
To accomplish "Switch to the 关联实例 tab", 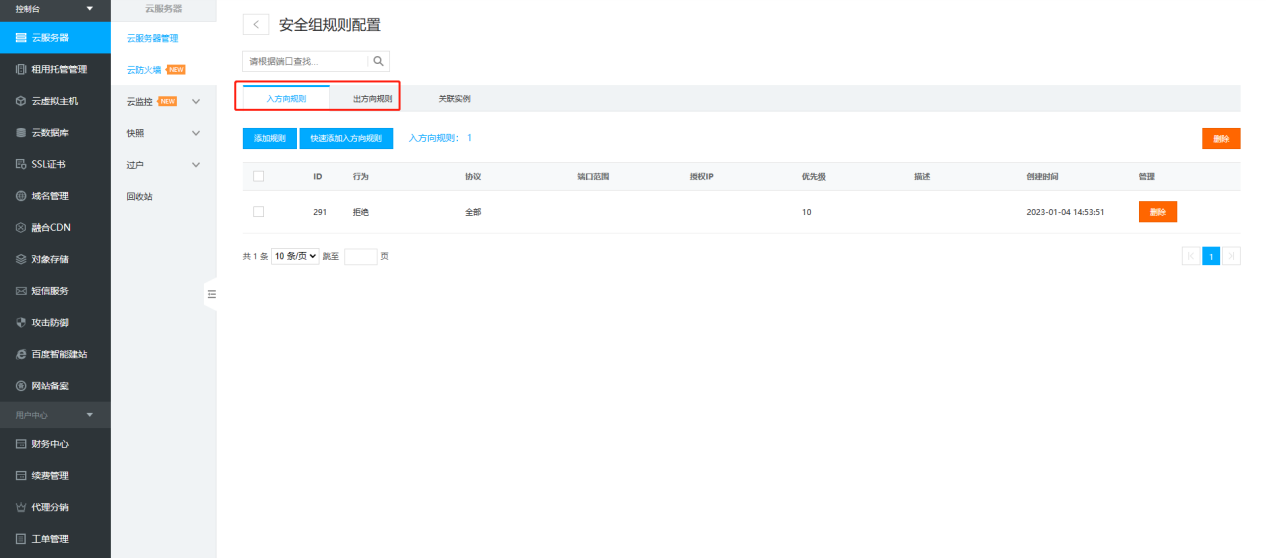I will (454, 99).
